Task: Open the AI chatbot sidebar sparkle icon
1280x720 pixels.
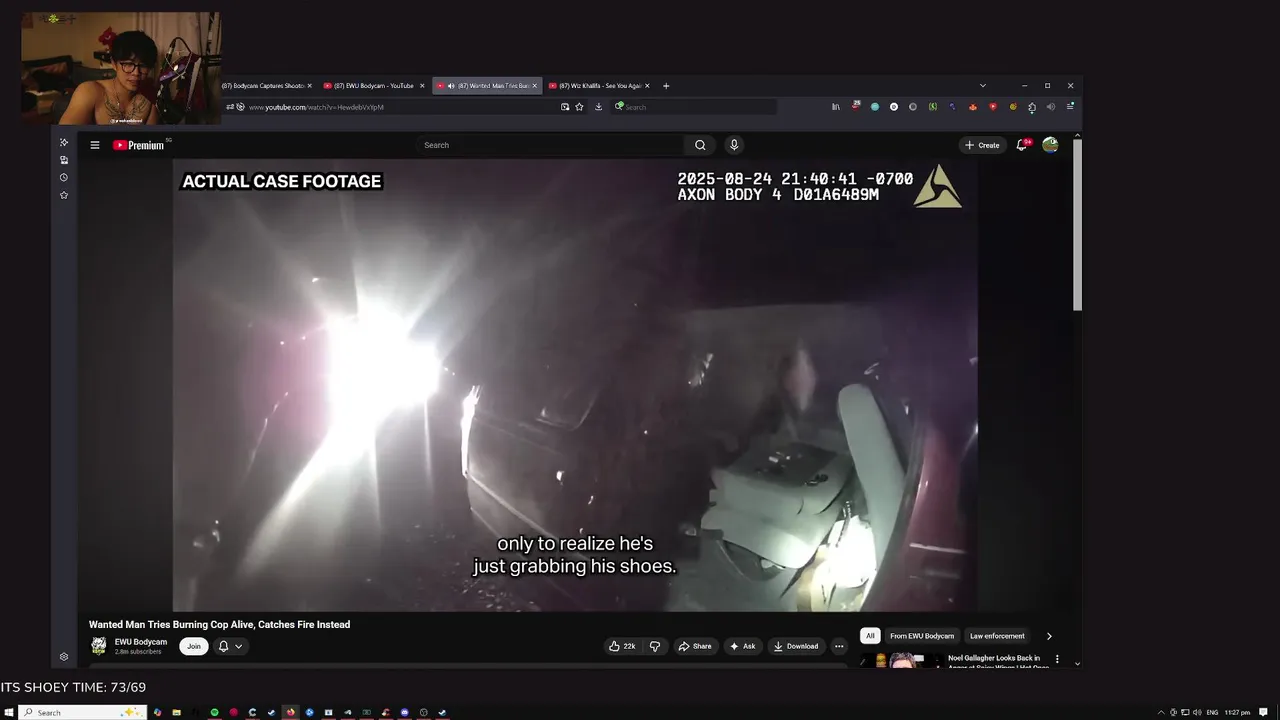Action: (x=64, y=142)
